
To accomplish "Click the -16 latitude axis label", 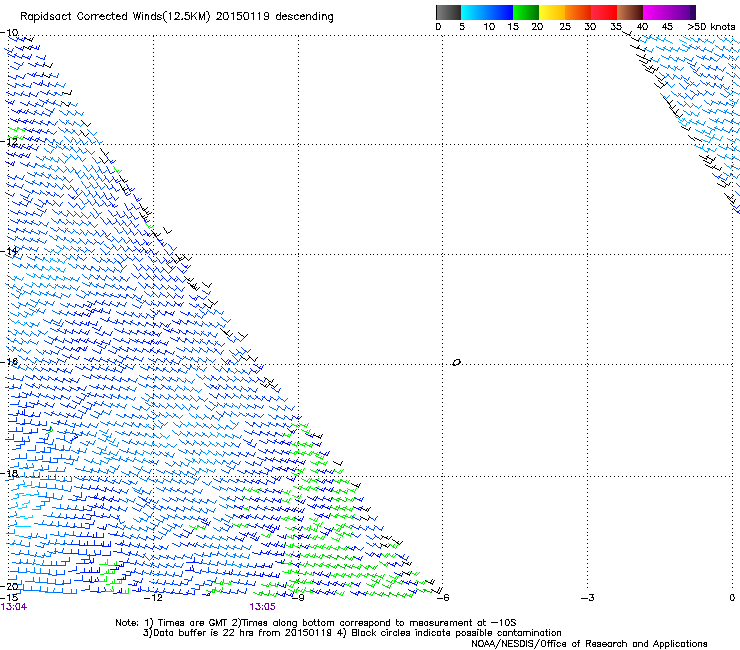I will pos(9,362).
